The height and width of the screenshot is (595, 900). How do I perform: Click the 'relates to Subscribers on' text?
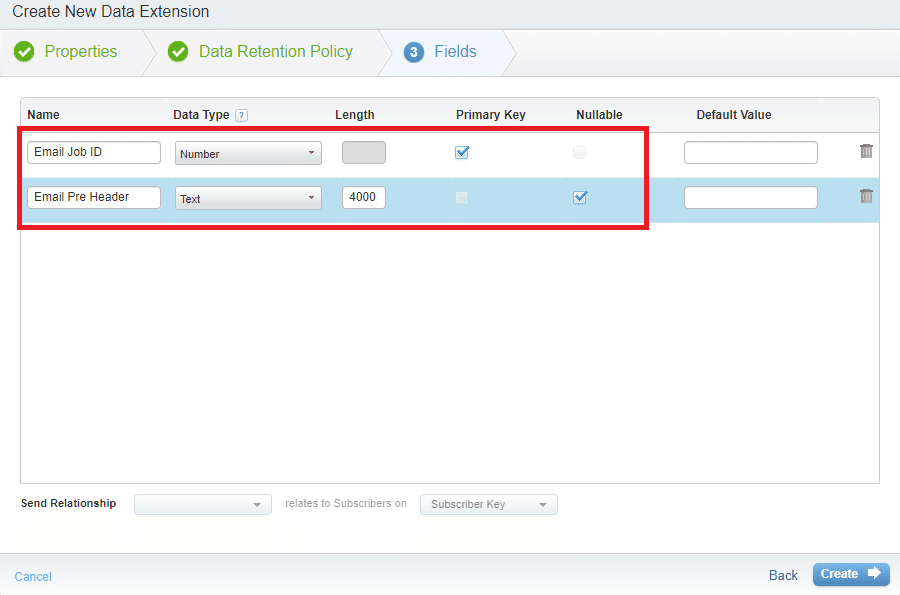pyautogui.click(x=346, y=503)
